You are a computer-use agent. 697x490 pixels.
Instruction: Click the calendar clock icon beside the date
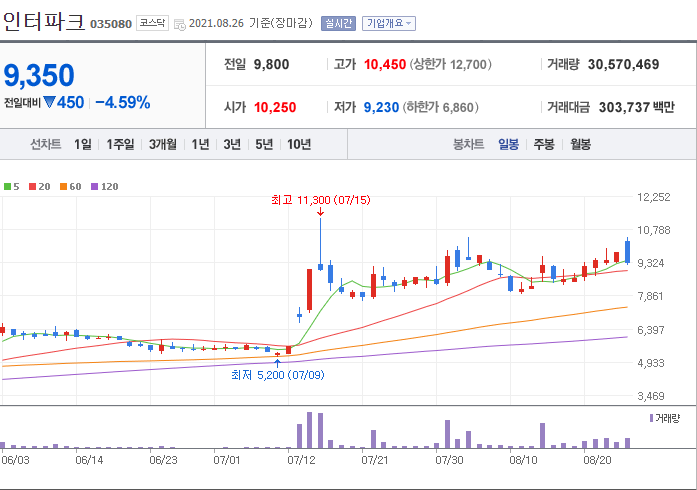(180, 24)
